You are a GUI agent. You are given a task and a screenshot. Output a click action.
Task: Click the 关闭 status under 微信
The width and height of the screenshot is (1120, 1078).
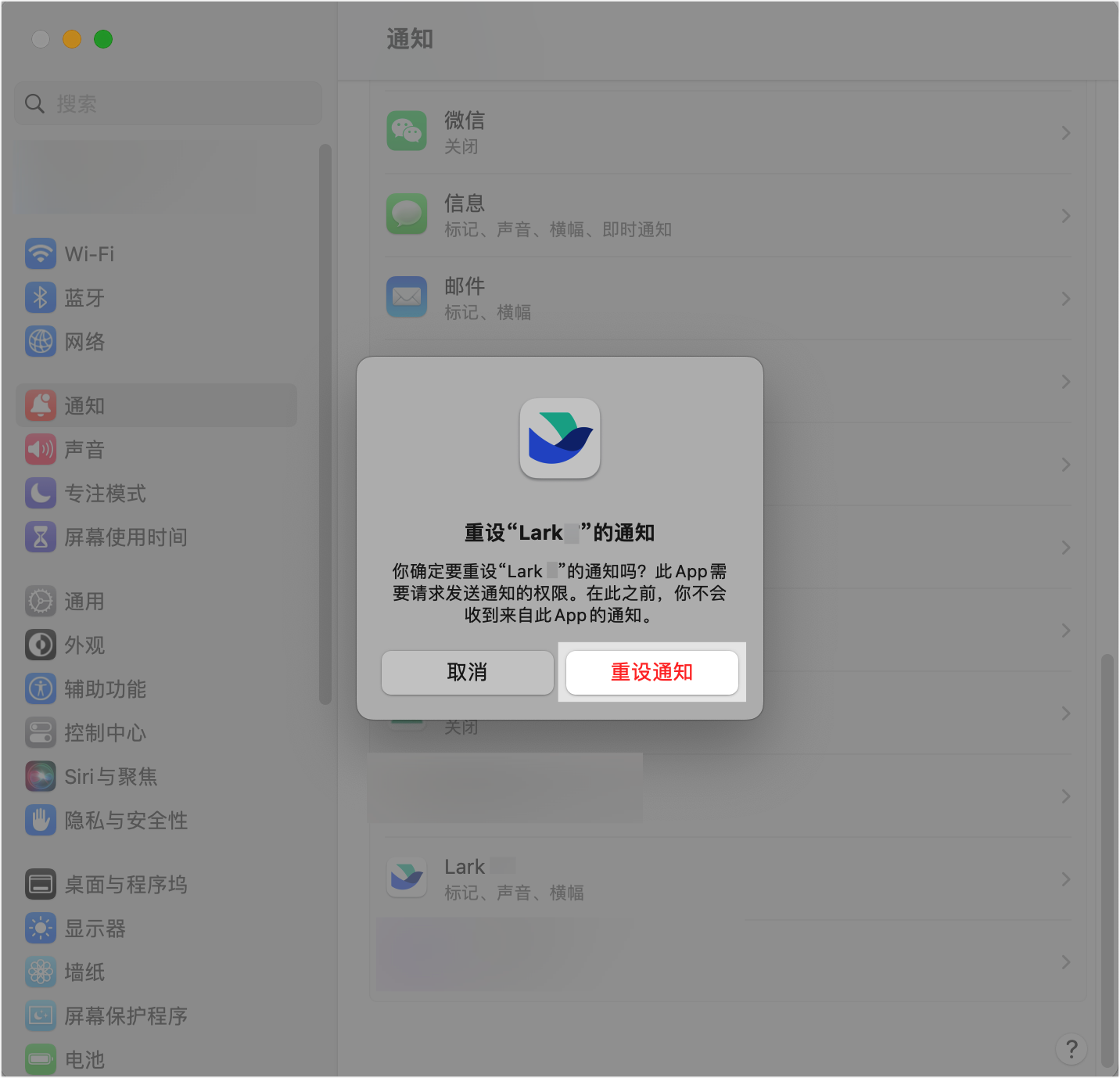(461, 146)
